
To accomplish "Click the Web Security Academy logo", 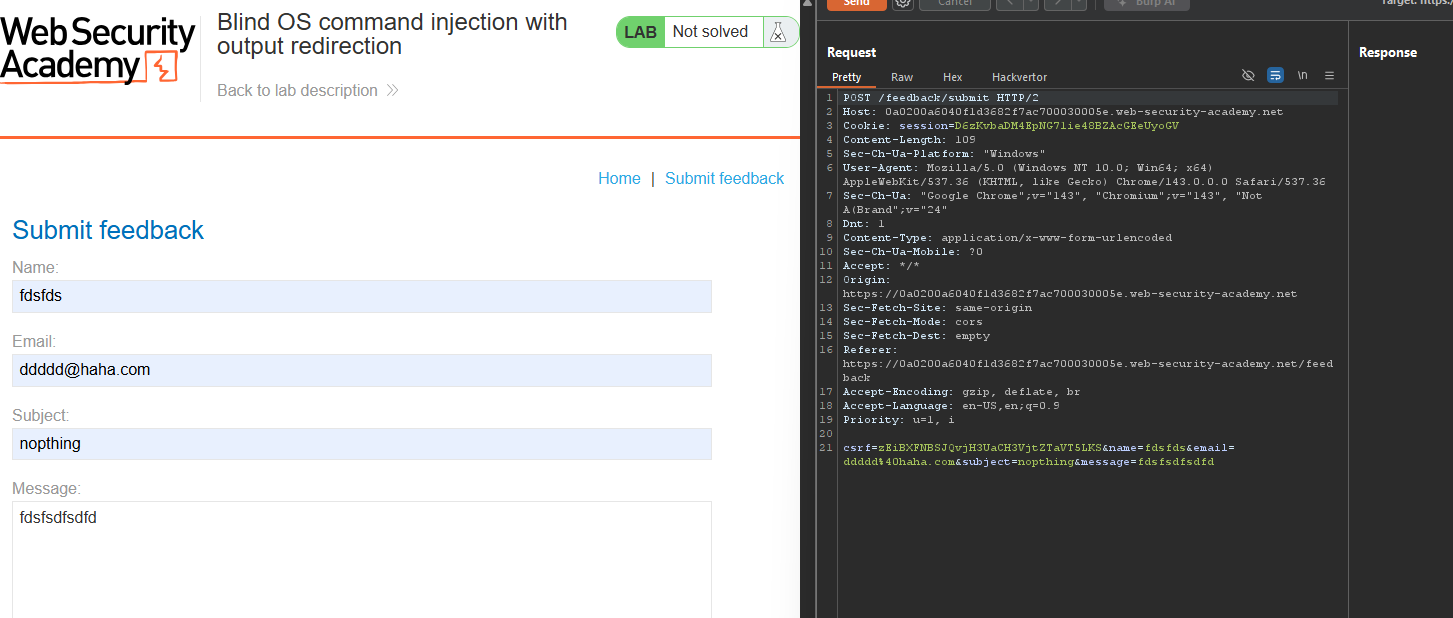I will (x=97, y=50).
